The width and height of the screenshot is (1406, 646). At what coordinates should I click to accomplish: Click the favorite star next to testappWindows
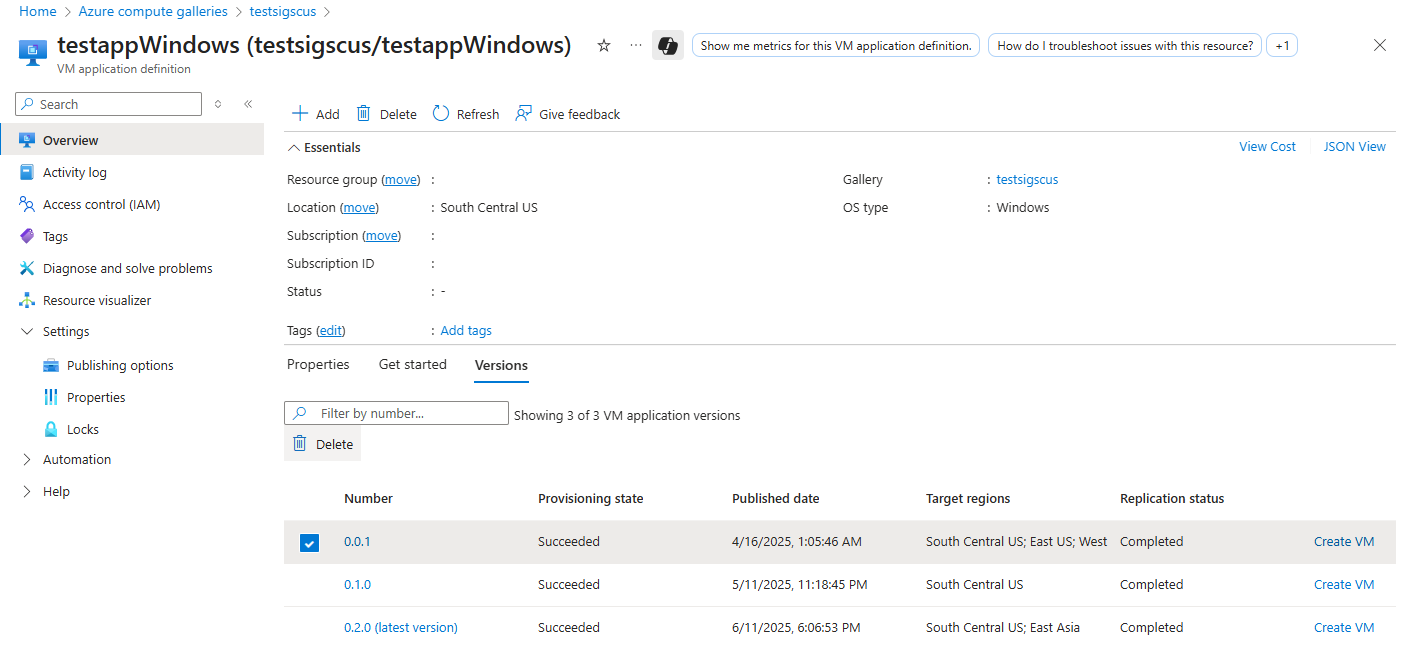coord(603,45)
